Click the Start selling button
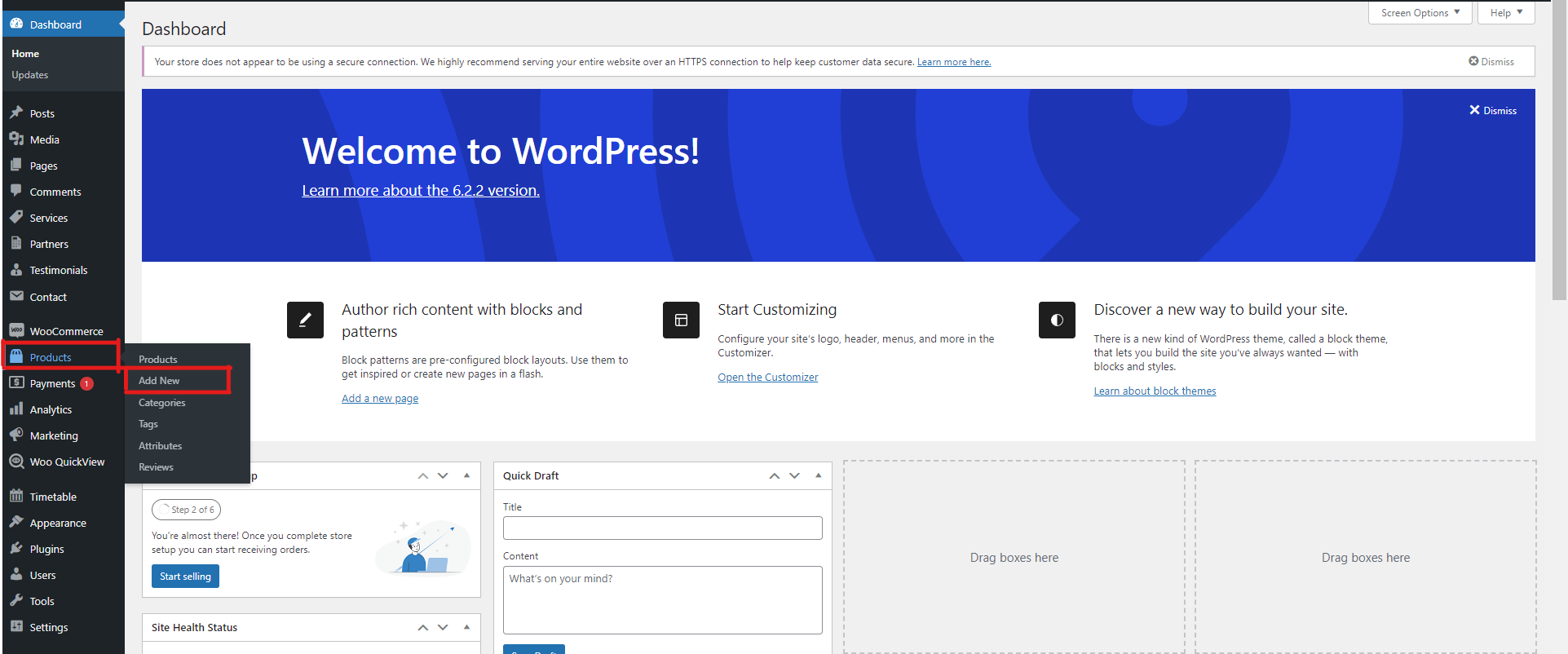 [x=185, y=577]
